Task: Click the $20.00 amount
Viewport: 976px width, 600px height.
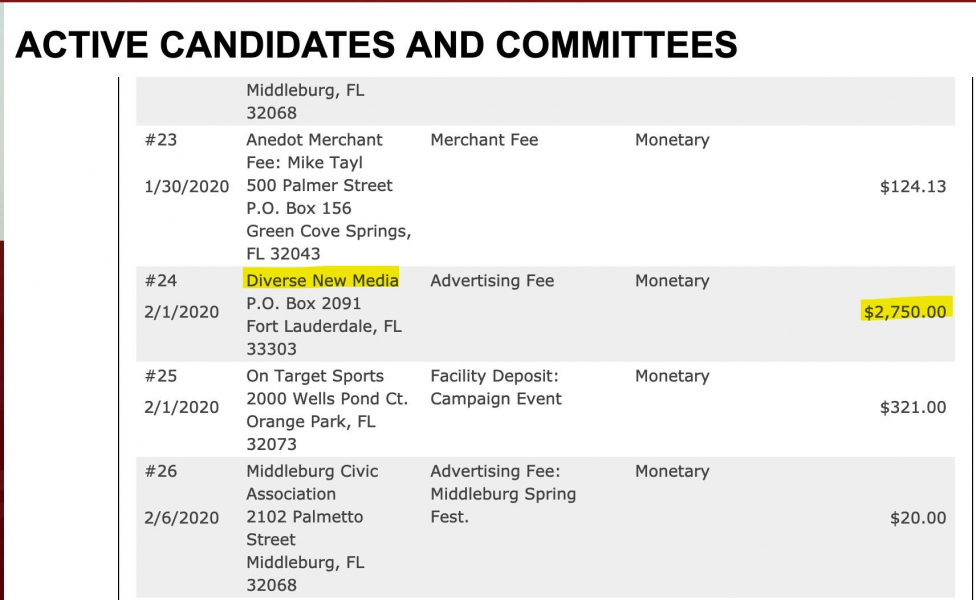Action: tap(917, 518)
